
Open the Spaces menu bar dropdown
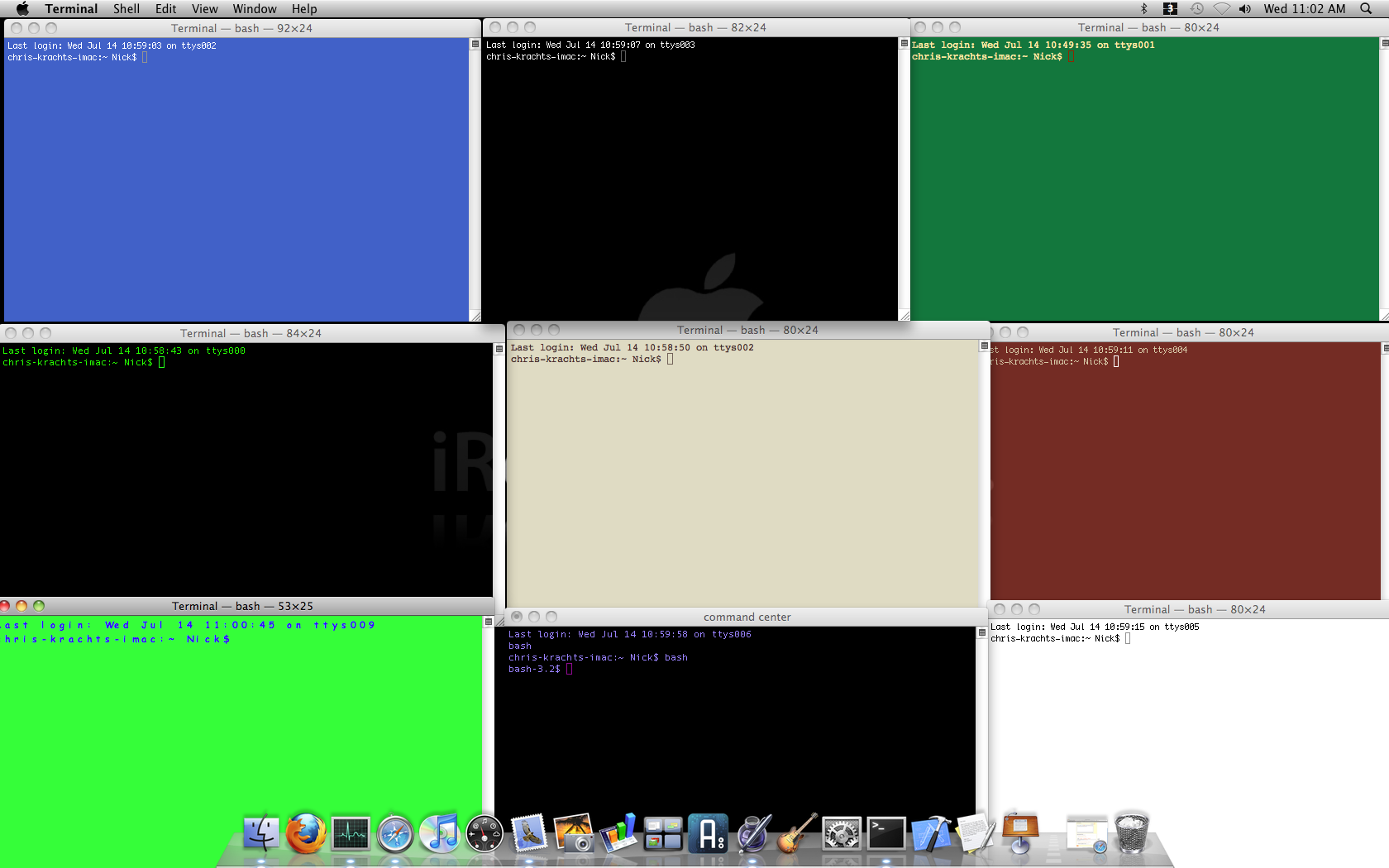pos(1170,9)
